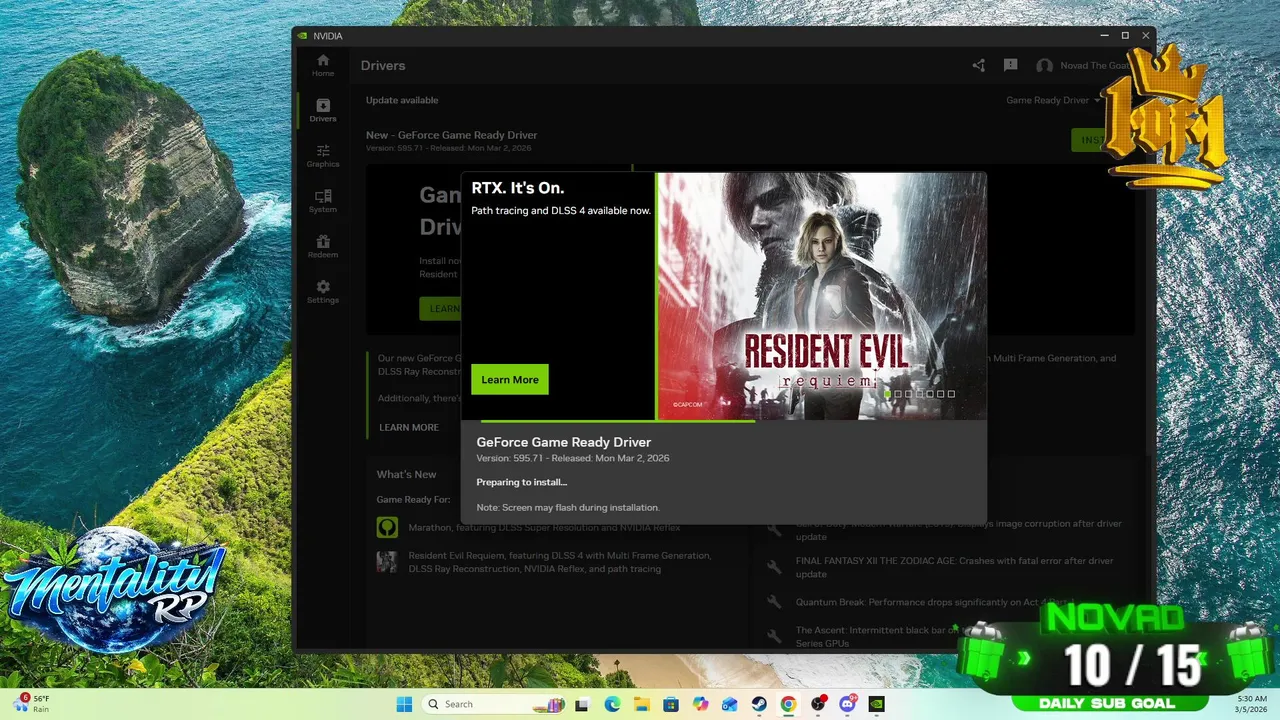Switch to Google Chrome in the taskbar
The width and height of the screenshot is (1280, 720).
coord(789,704)
